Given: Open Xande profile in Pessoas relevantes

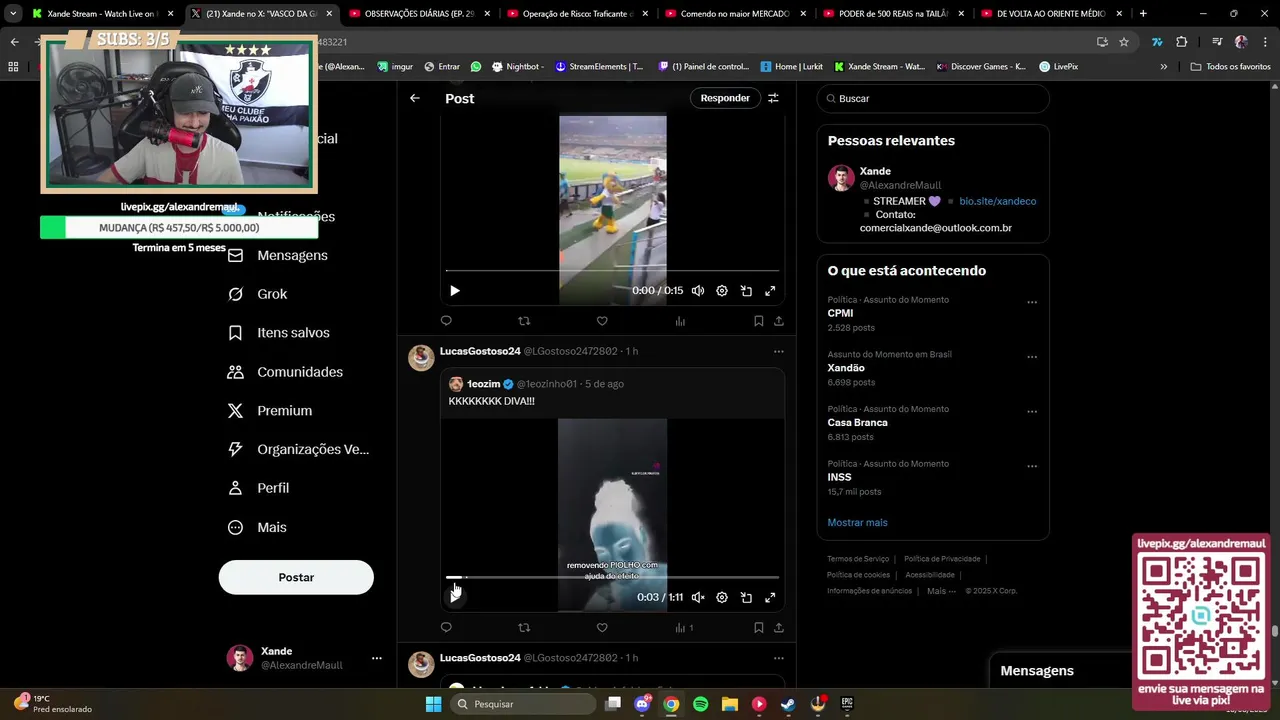Looking at the screenshot, I should (875, 171).
